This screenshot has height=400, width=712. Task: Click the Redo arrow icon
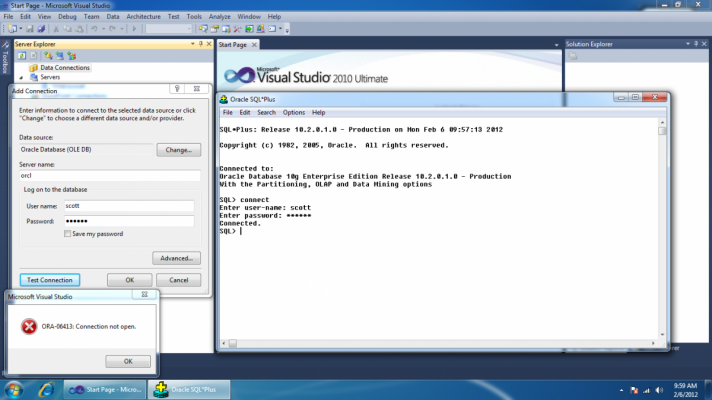(x=112, y=29)
